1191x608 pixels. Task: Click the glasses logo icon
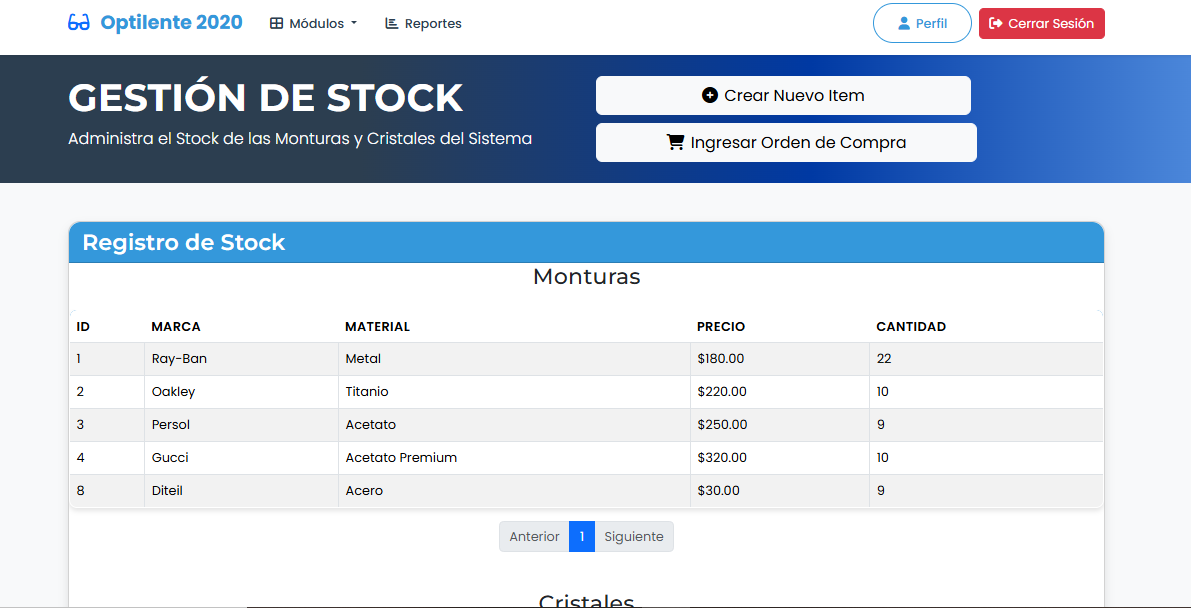click(79, 23)
